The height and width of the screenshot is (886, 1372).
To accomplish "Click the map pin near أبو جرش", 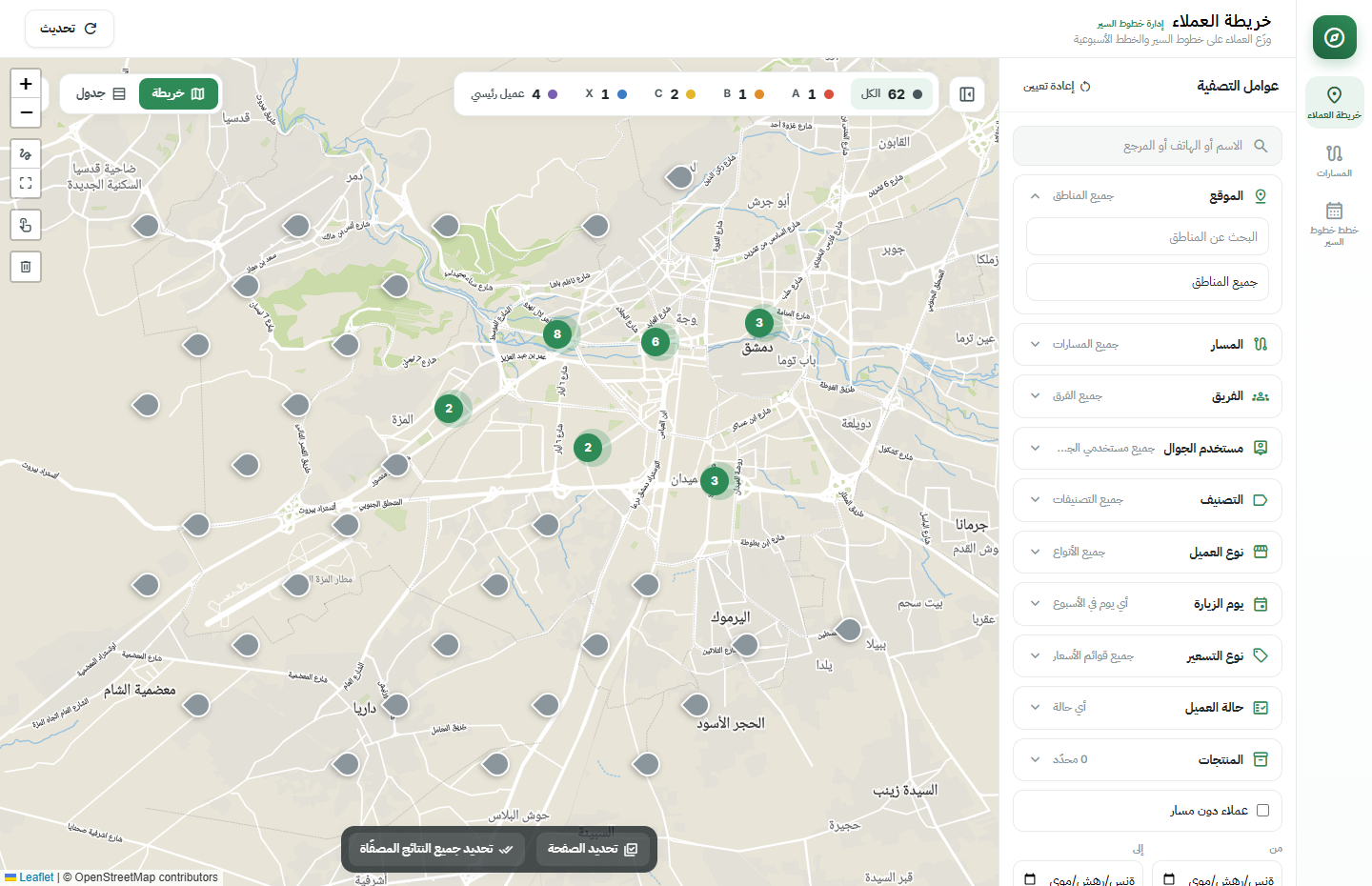I will click(679, 176).
